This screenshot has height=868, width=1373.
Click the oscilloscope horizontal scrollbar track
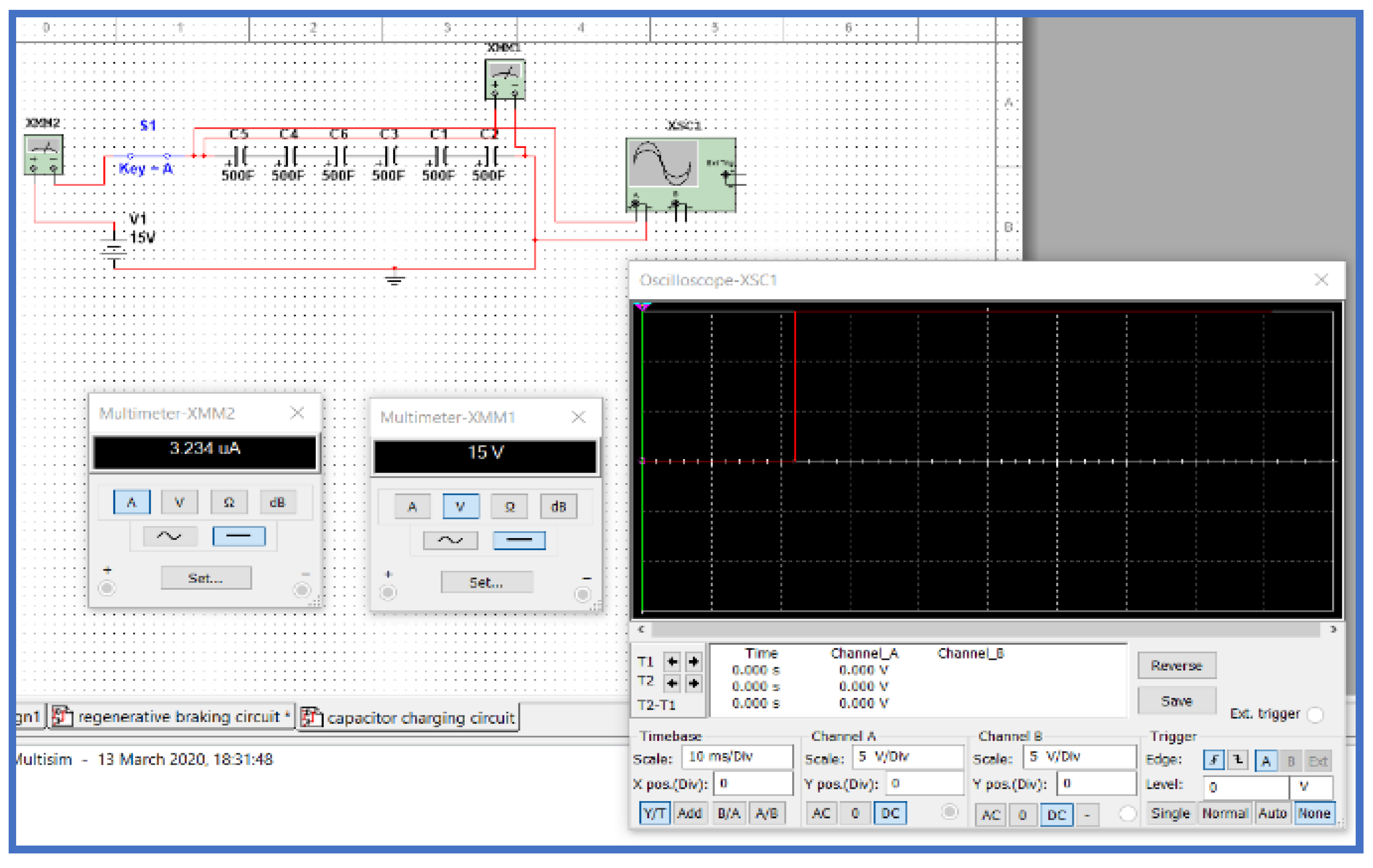point(985,629)
